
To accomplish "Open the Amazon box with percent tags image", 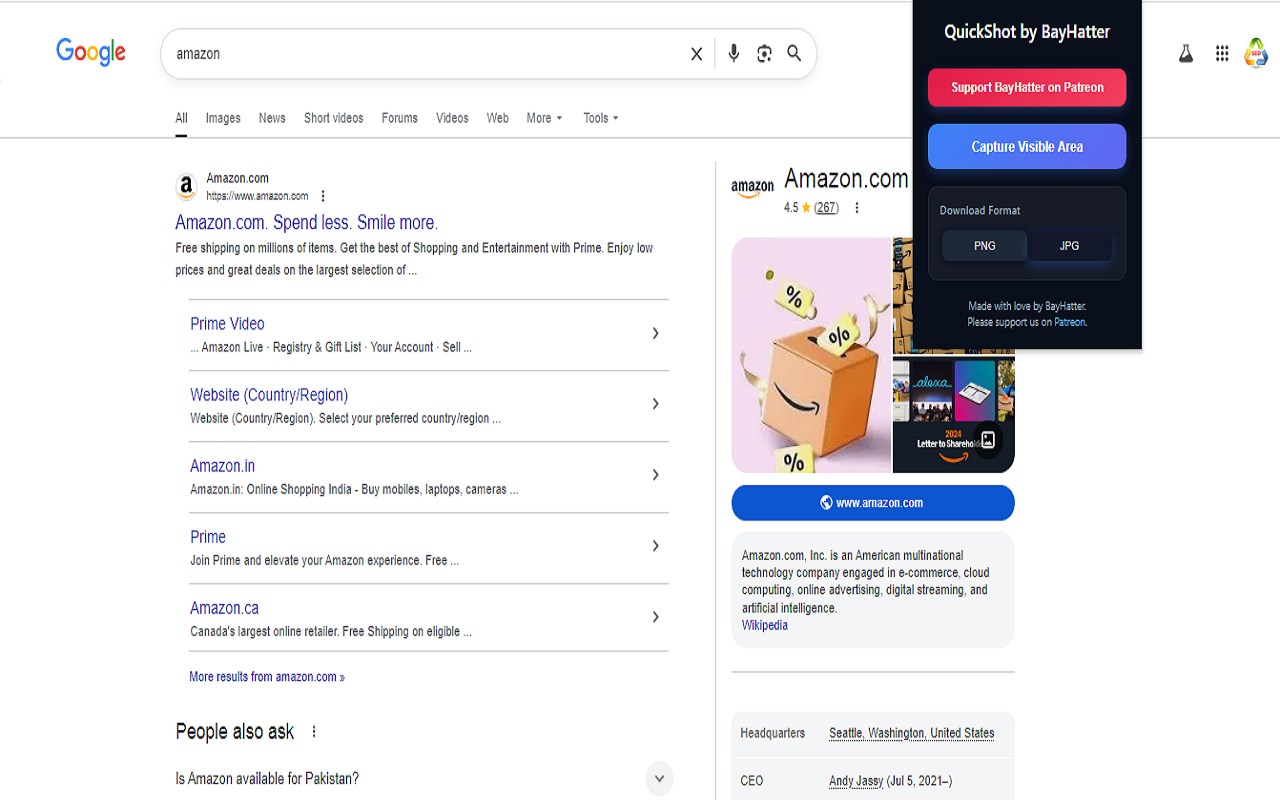I will 811,355.
